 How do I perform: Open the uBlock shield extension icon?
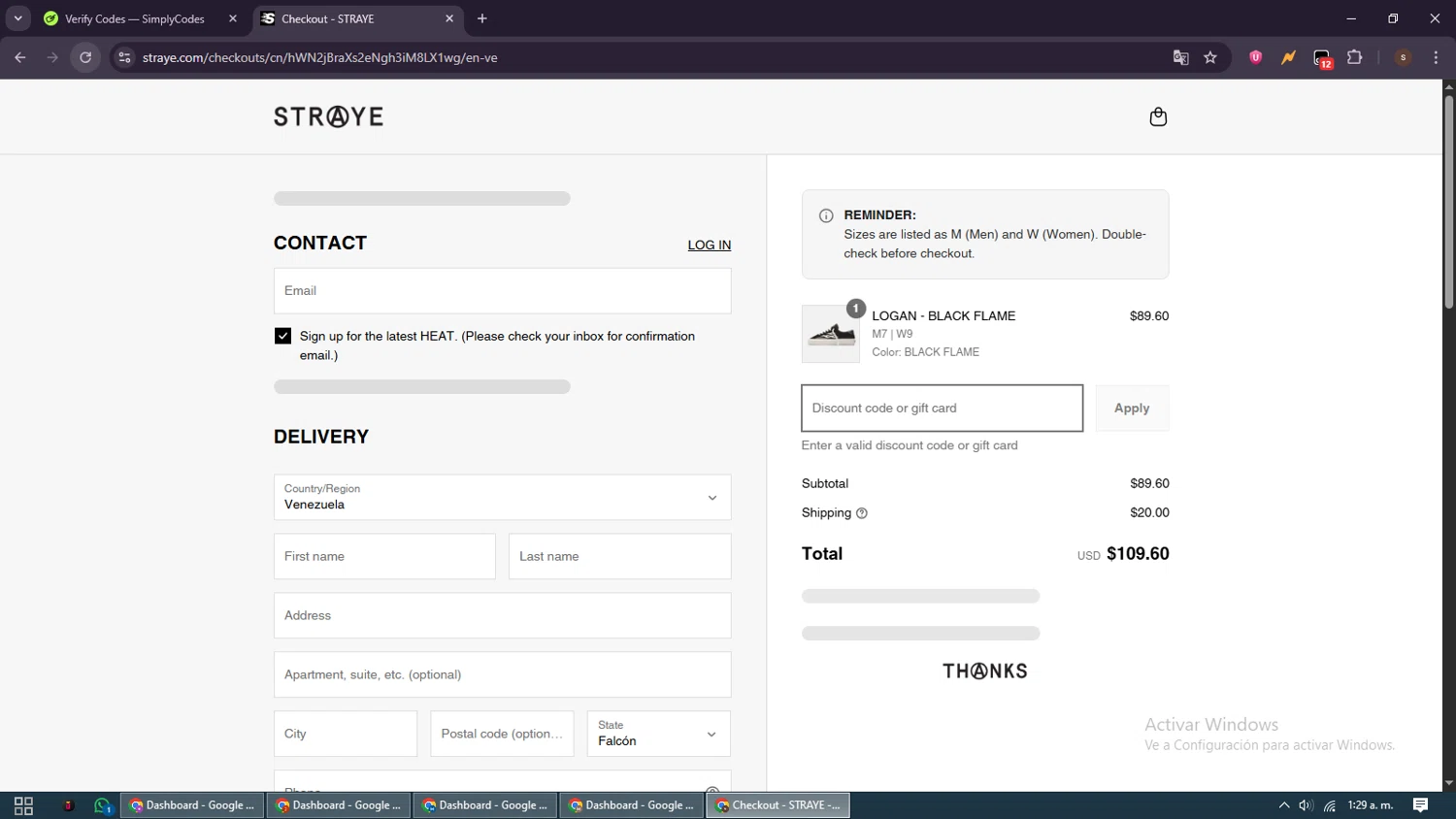point(1255,57)
